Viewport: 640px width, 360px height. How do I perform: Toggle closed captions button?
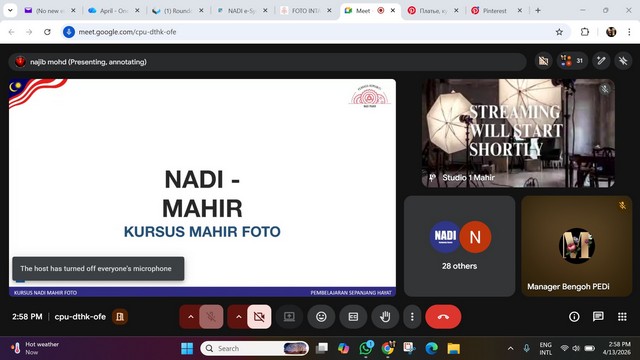(x=353, y=317)
